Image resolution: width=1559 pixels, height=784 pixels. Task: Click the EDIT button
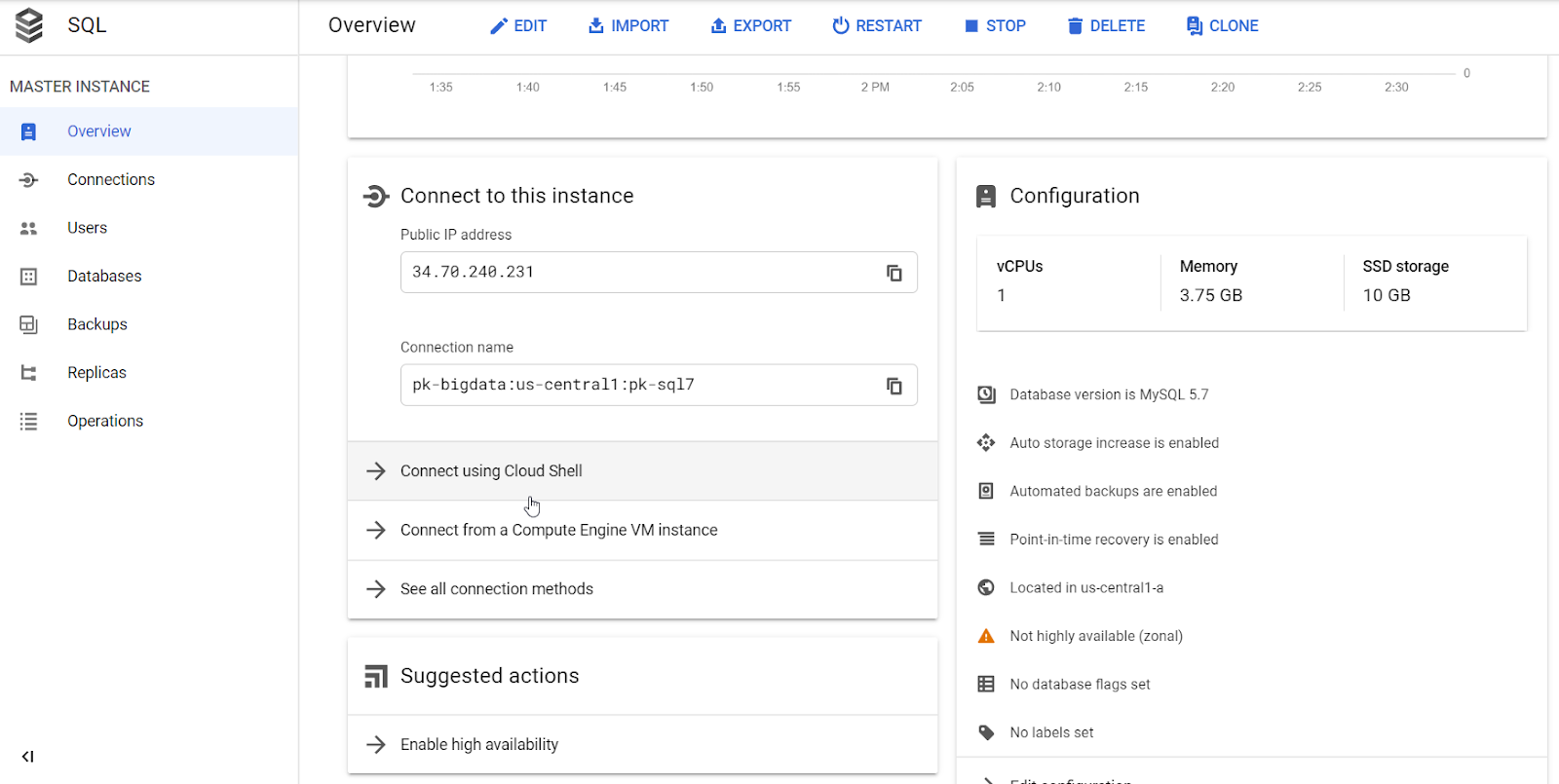517,26
